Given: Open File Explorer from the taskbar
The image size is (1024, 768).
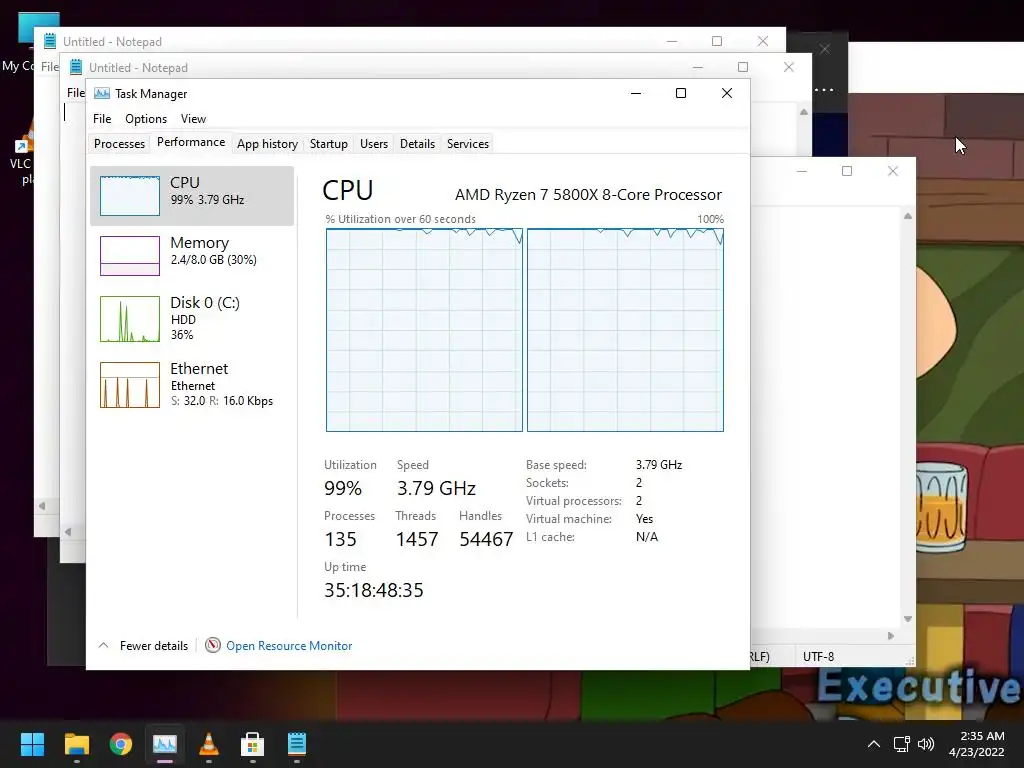Looking at the screenshot, I should pos(76,744).
